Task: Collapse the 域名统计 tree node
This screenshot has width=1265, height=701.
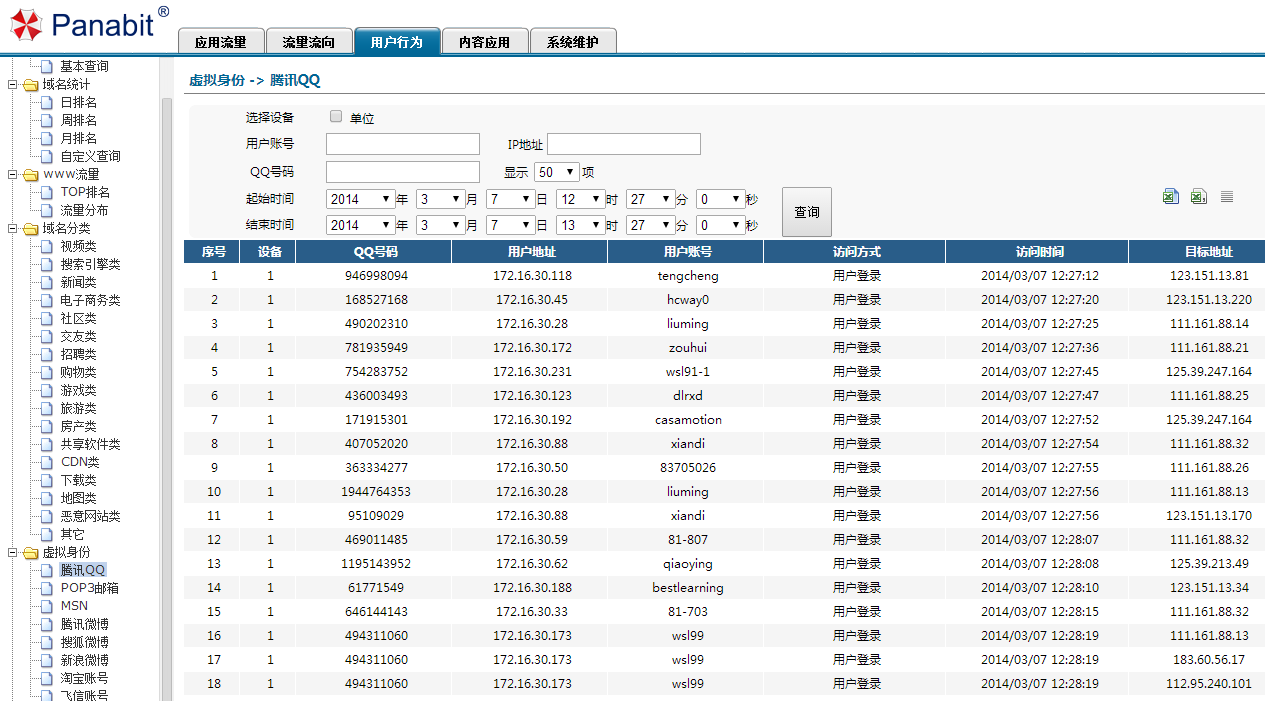Action: (13, 85)
